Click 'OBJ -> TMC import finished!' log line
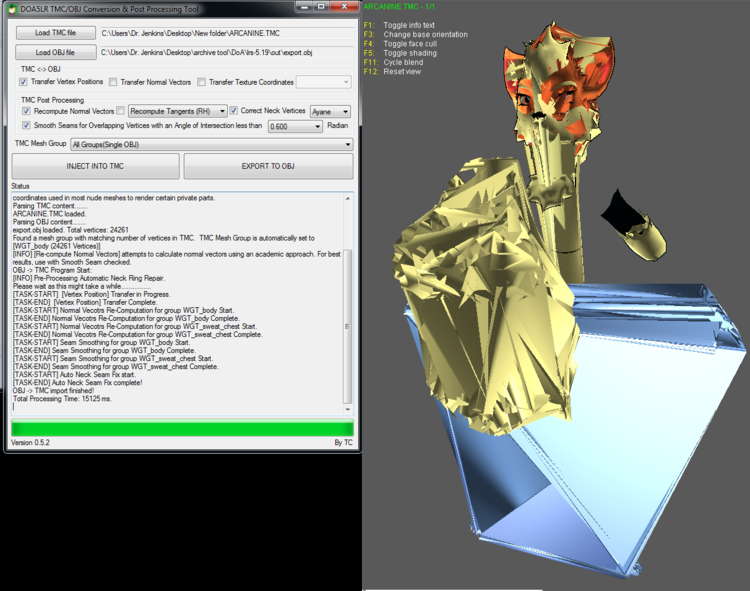Viewport: 750px width, 591px height. [54, 391]
